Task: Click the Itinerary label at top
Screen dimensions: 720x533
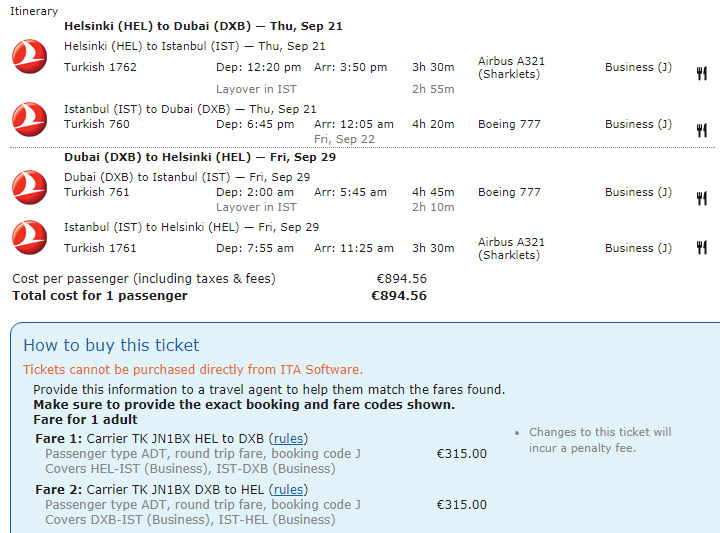Action: 34,11
